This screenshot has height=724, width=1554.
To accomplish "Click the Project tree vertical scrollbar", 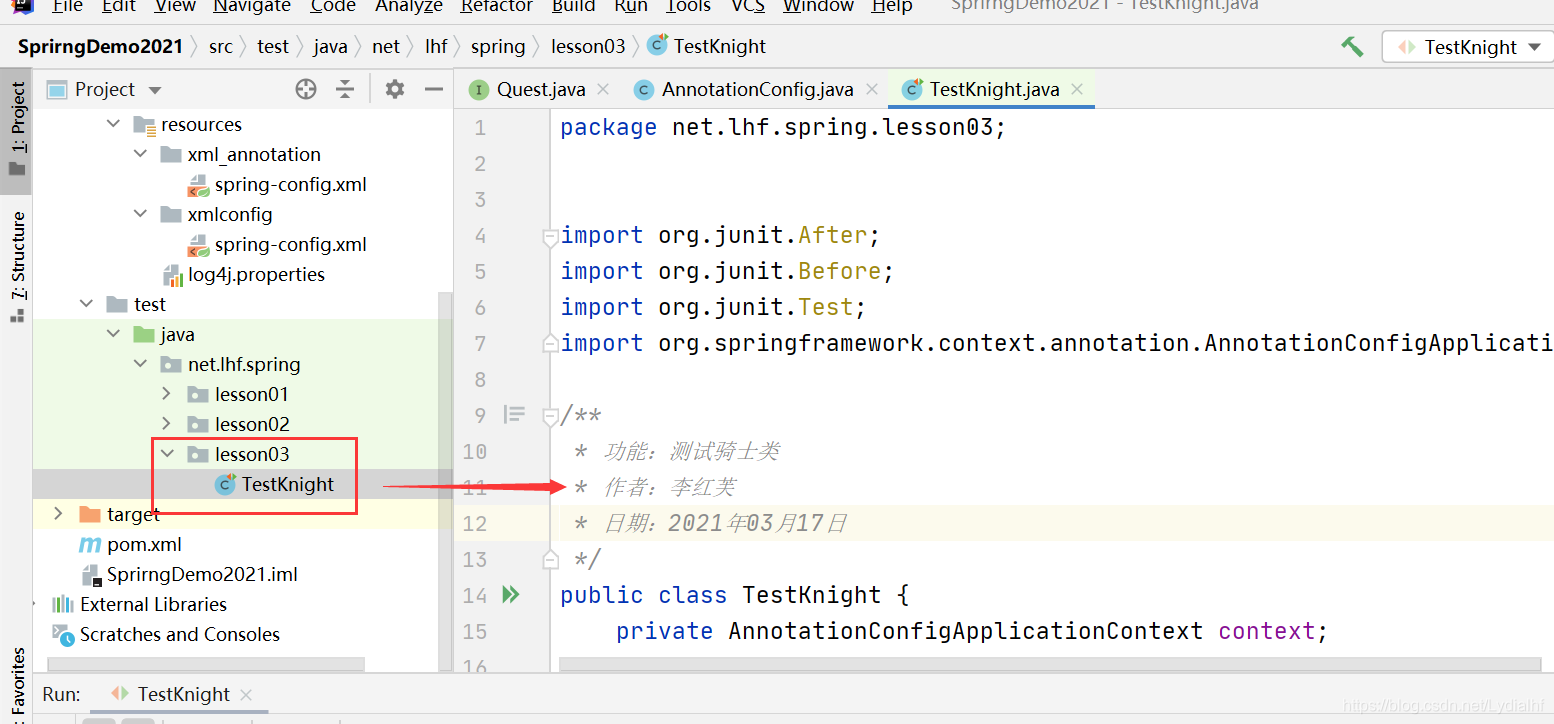I will tap(446, 480).
